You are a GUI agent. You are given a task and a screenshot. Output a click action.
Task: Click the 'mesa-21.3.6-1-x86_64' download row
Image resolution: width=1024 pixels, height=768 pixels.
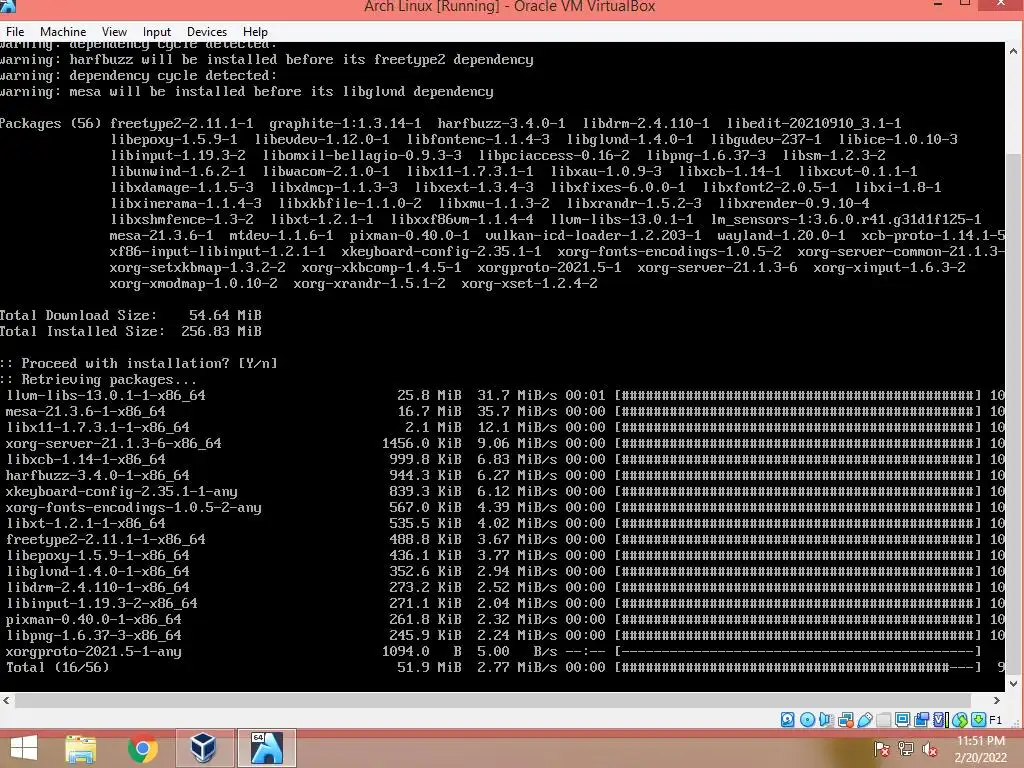[x=502, y=411]
